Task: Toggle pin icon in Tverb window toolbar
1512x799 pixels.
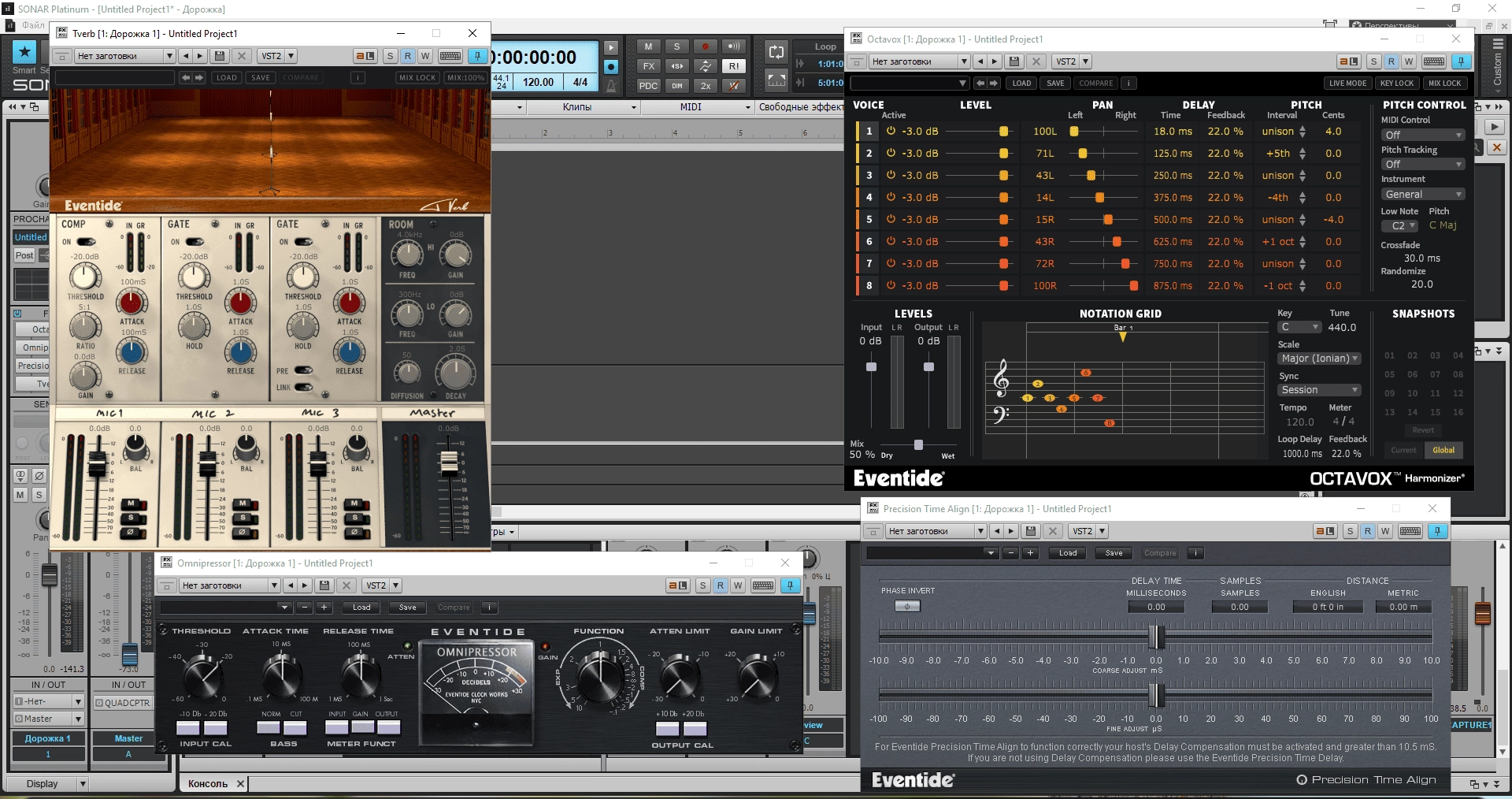Action: [x=476, y=56]
